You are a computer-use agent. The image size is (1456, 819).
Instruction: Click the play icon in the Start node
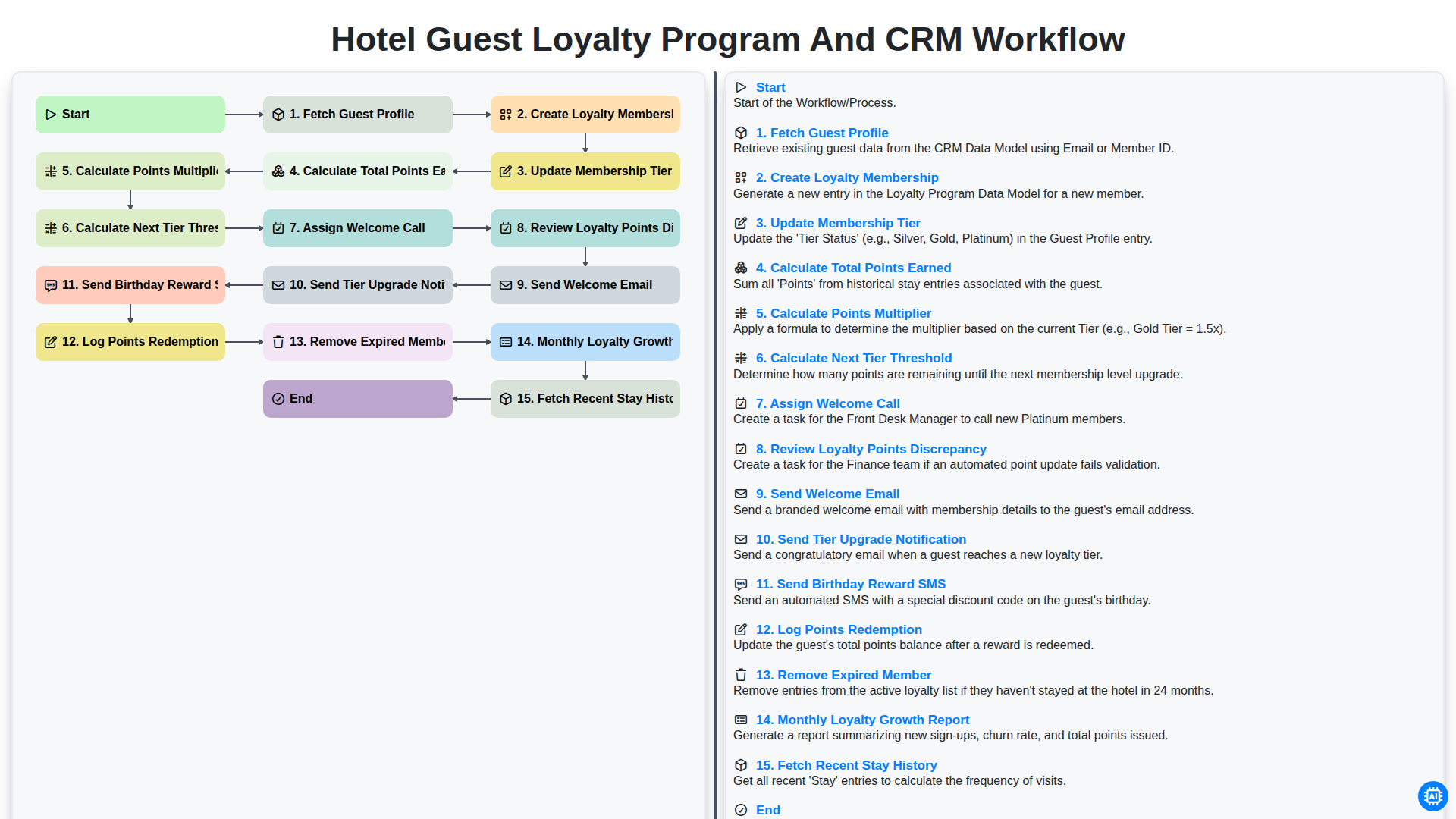point(51,115)
